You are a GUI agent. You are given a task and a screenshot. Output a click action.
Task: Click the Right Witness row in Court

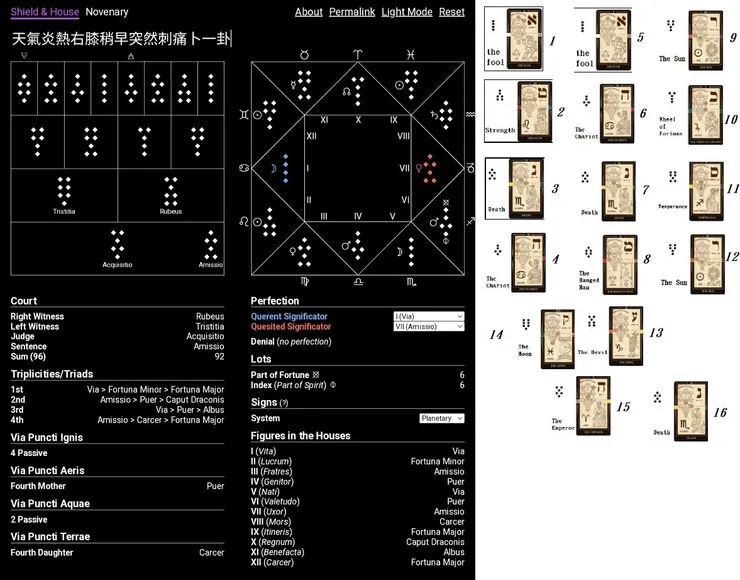tap(118, 316)
